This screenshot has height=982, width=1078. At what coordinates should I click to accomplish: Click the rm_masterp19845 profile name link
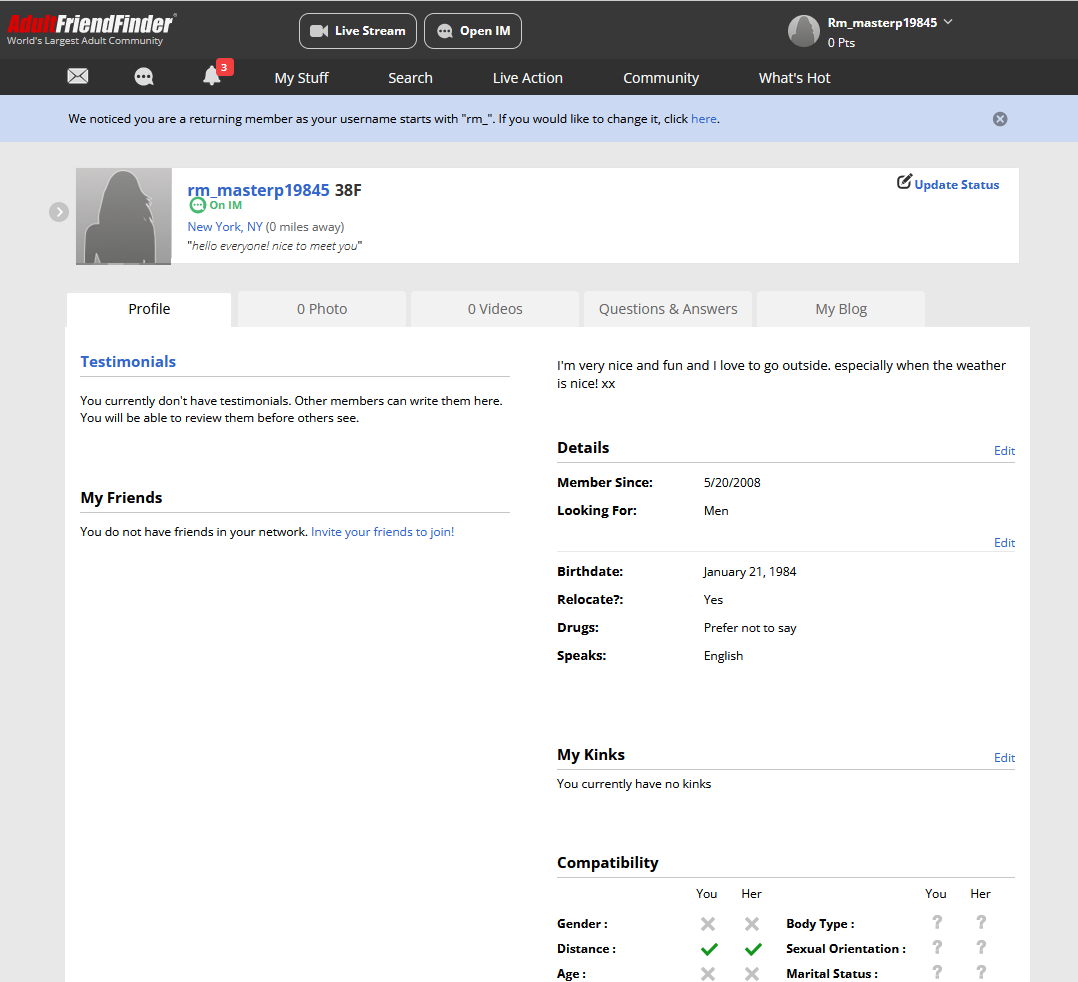click(x=258, y=190)
